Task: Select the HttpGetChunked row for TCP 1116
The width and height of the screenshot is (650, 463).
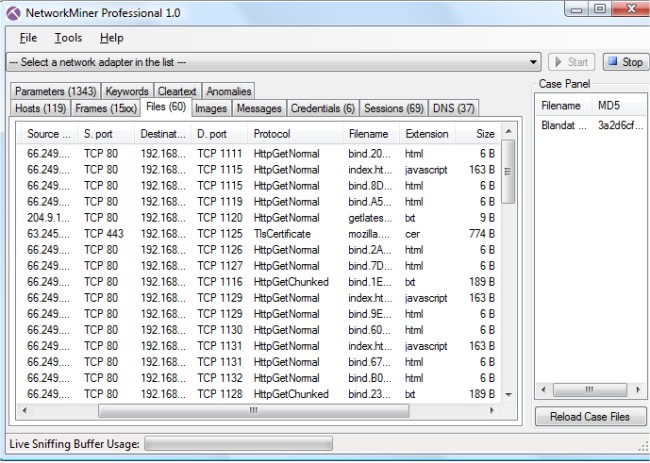Action: click(x=259, y=282)
